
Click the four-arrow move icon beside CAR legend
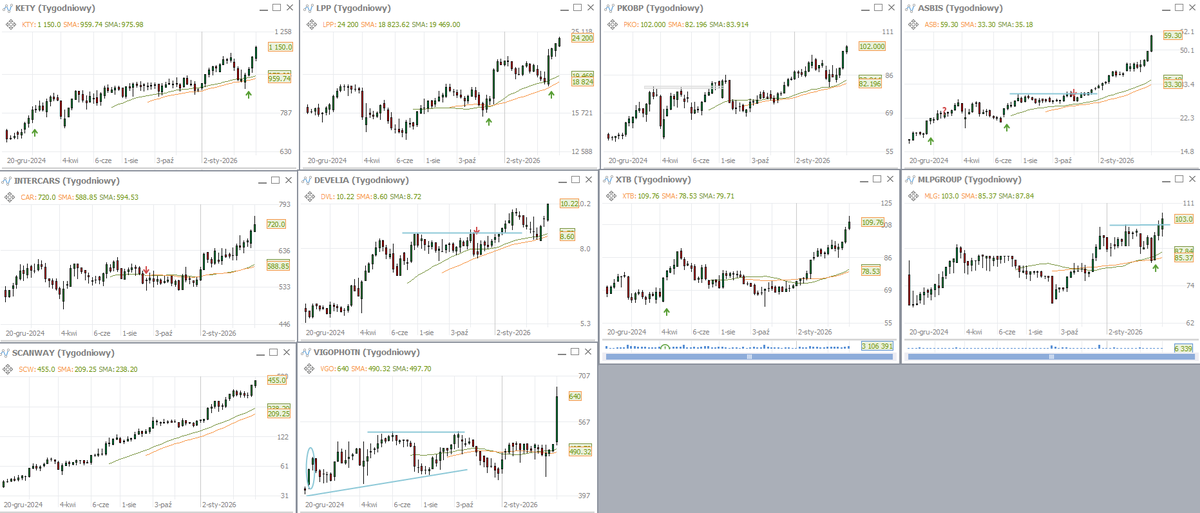pyautogui.click(x=10, y=197)
